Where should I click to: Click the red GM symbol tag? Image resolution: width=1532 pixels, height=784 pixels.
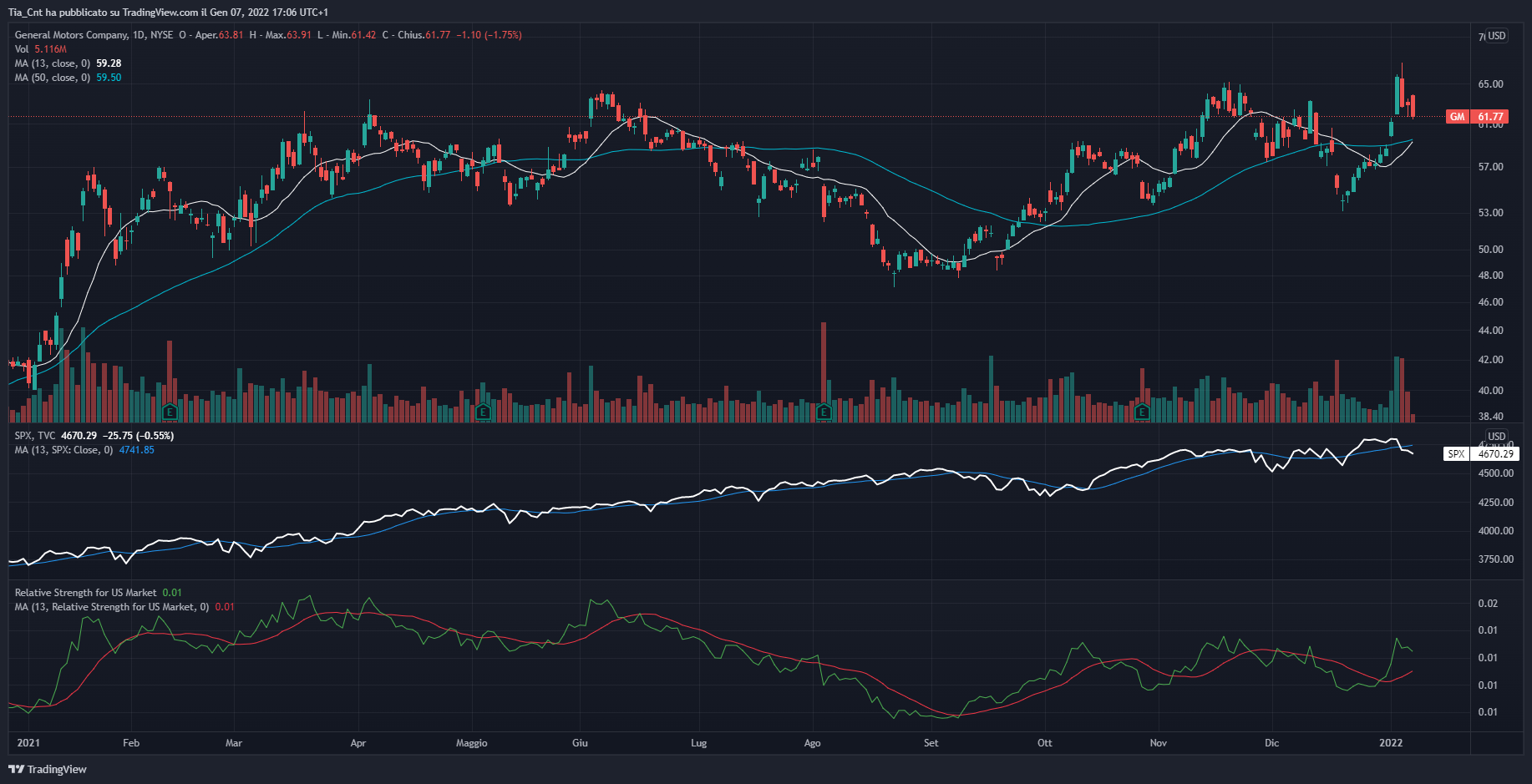1458,117
